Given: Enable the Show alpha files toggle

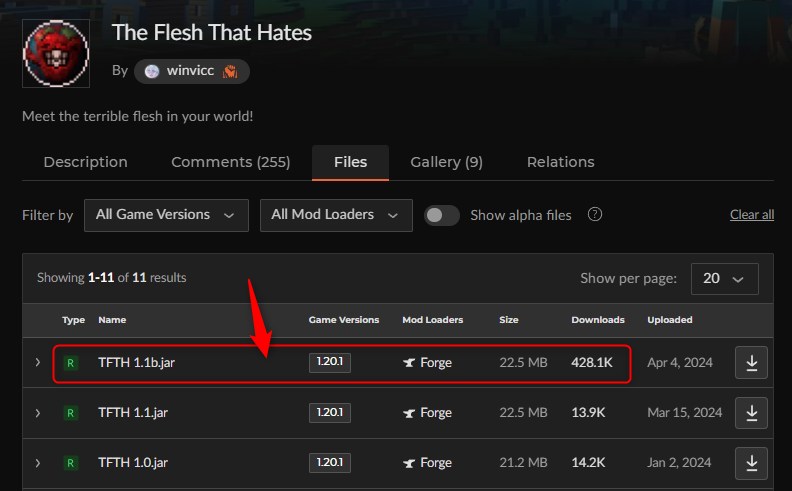Looking at the screenshot, I should pos(441,215).
